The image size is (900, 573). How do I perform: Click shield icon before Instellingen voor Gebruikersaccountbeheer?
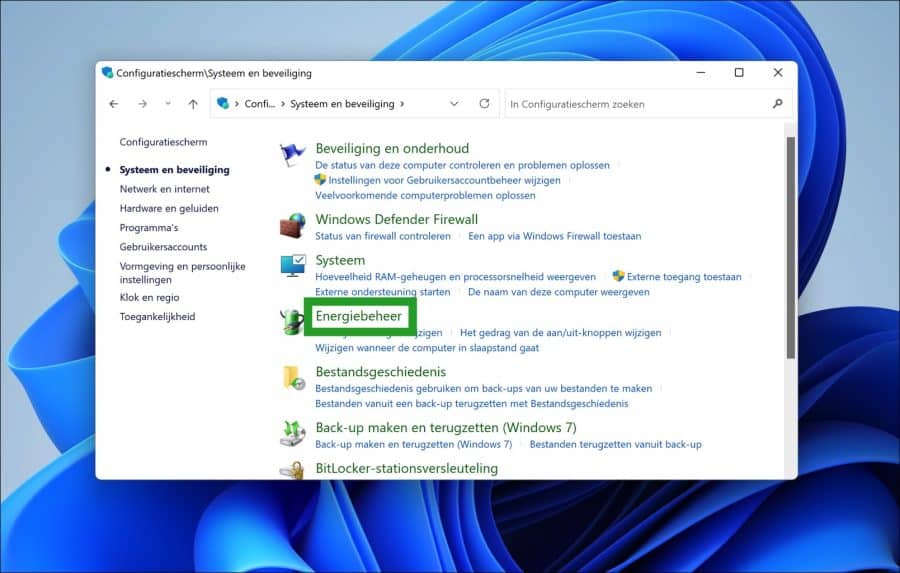point(320,180)
